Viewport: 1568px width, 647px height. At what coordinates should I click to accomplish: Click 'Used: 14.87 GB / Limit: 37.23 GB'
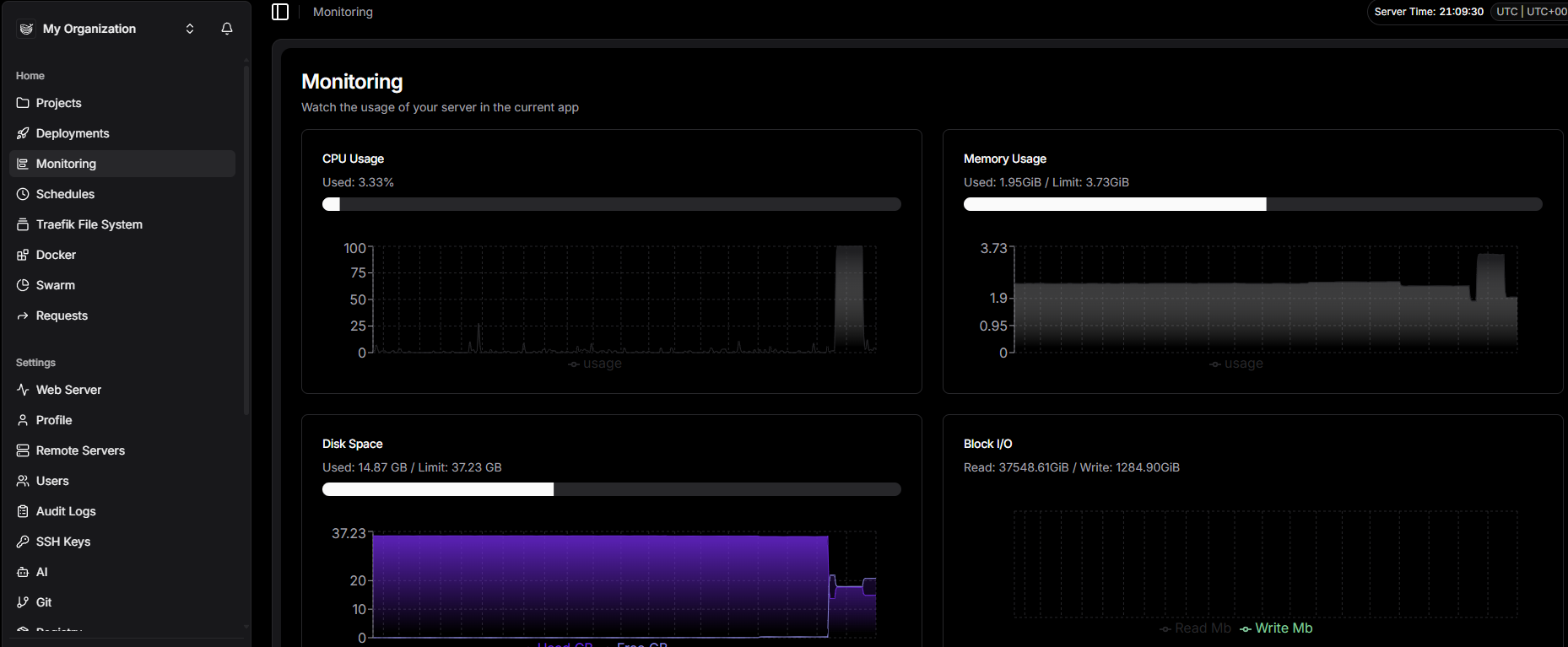[412, 467]
